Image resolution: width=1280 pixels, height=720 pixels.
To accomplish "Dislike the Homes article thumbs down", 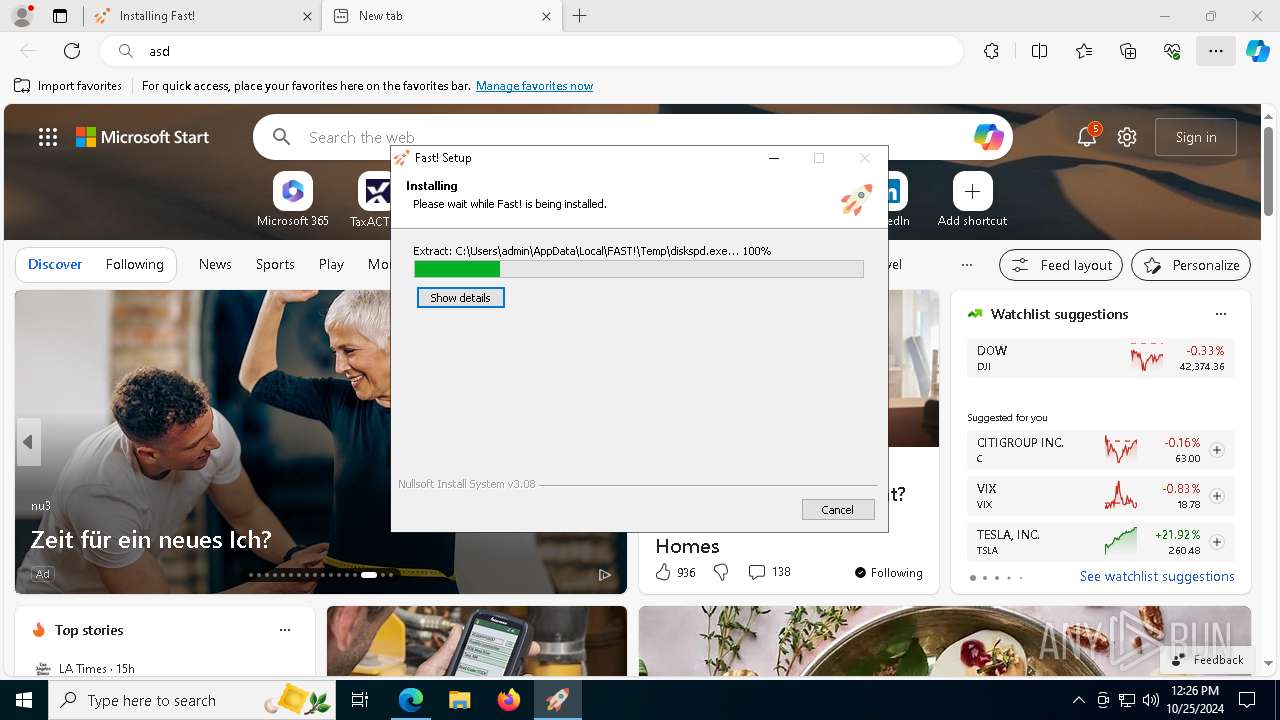I will tap(721, 572).
